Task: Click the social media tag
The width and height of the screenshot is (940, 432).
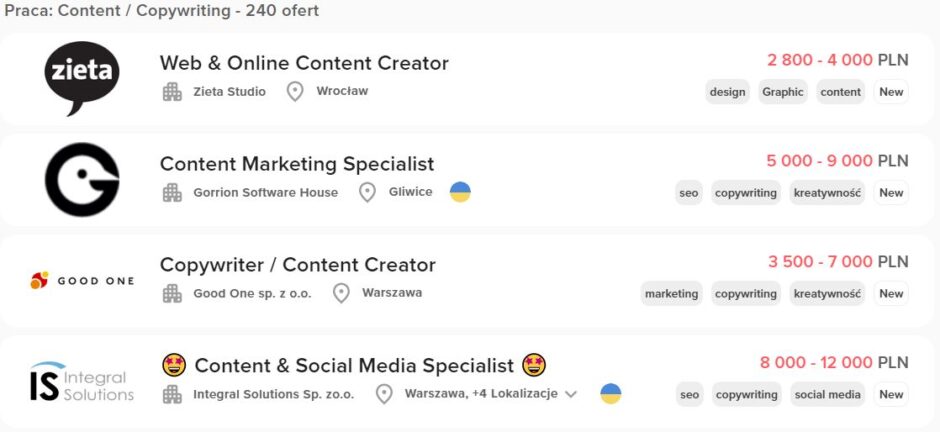Action: [827, 394]
